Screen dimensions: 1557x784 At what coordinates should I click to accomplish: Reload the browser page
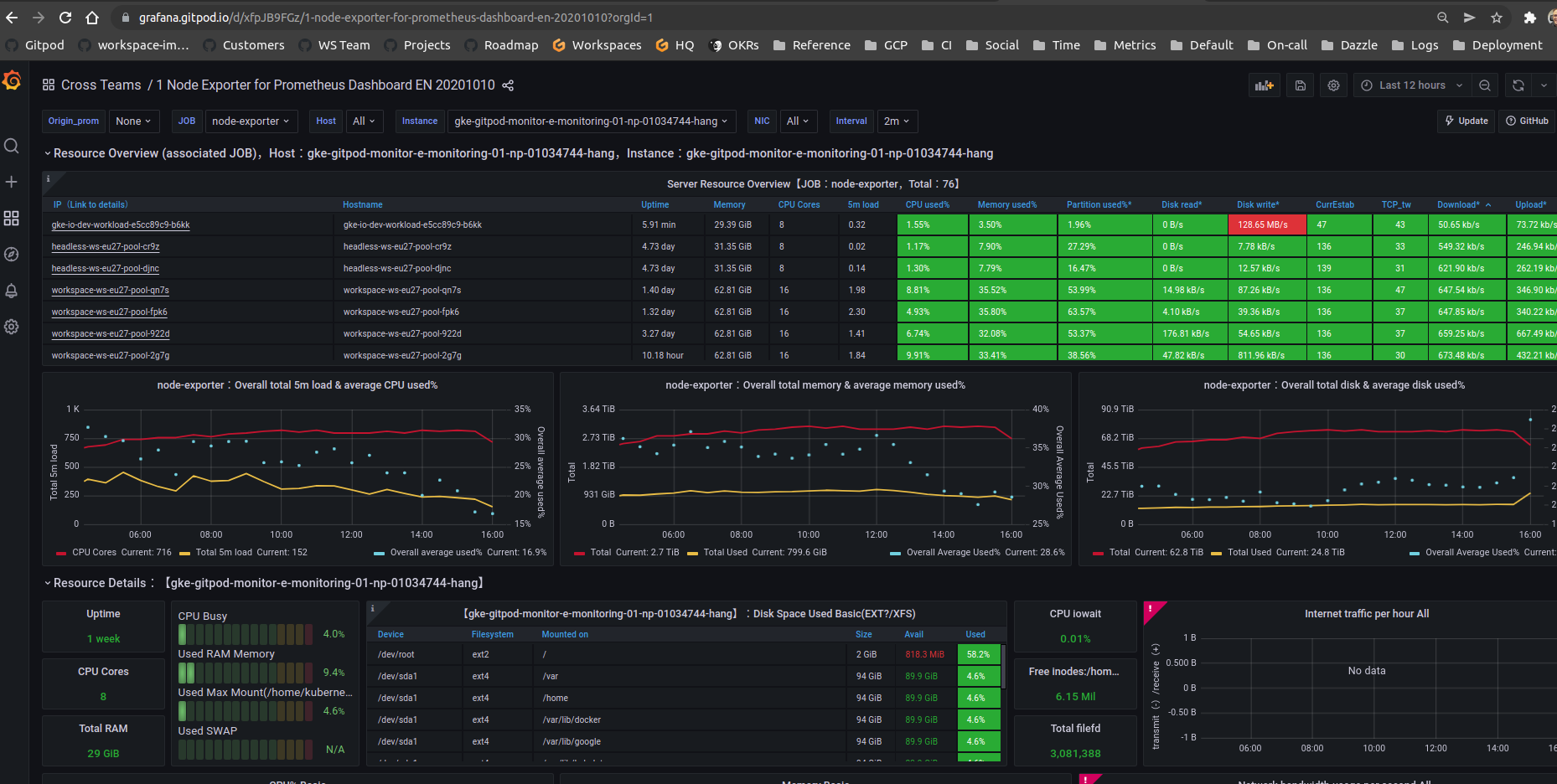65,18
